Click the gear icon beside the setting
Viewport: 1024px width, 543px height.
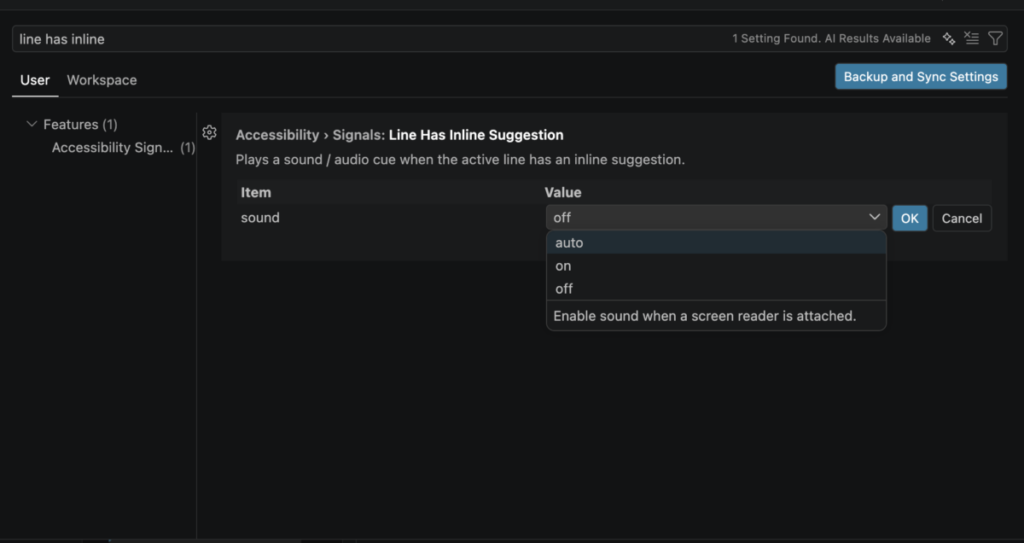[x=209, y=133]
